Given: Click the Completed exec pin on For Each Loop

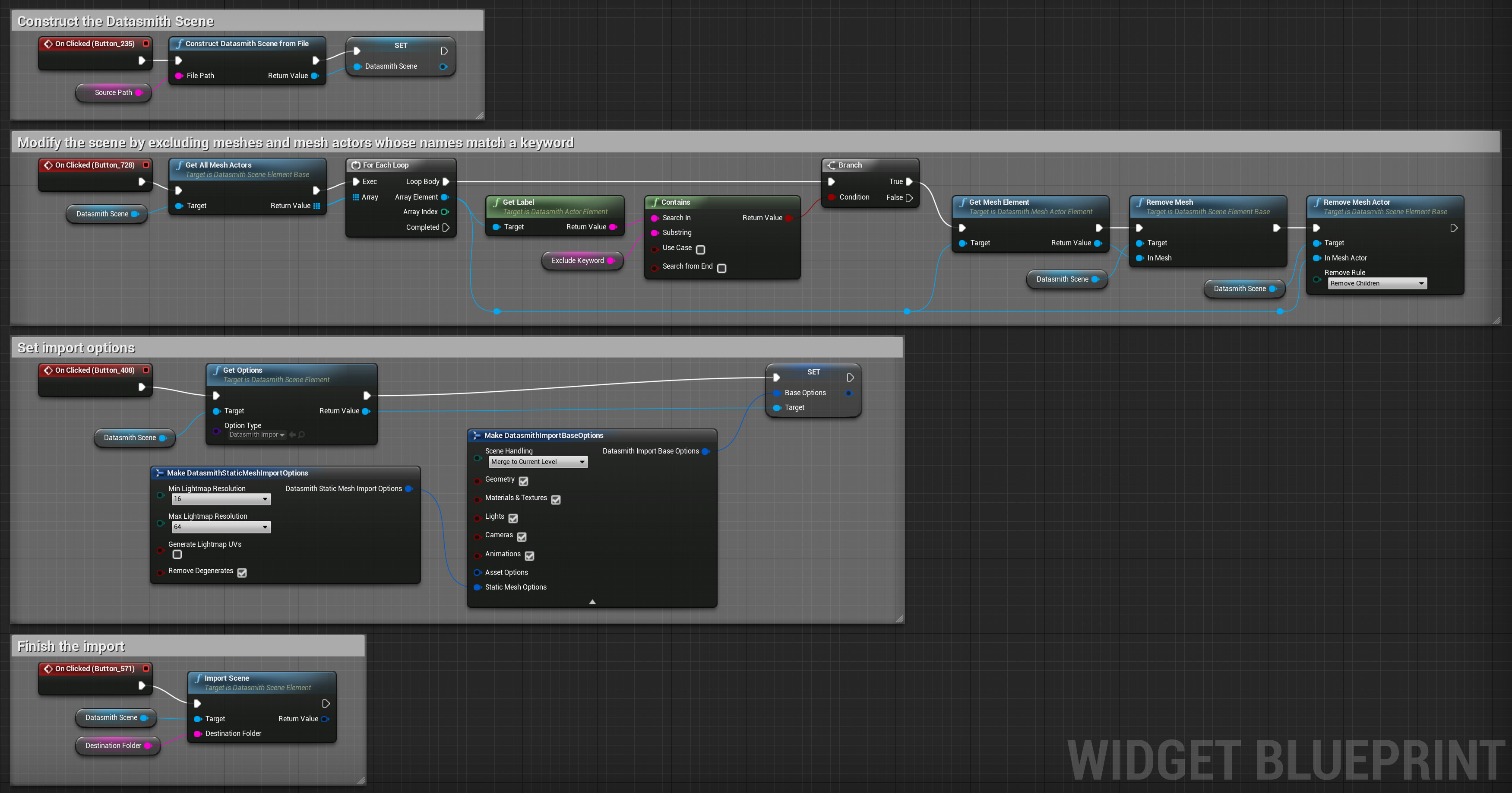Looking at the screenshot, I should tap(446, 228).
